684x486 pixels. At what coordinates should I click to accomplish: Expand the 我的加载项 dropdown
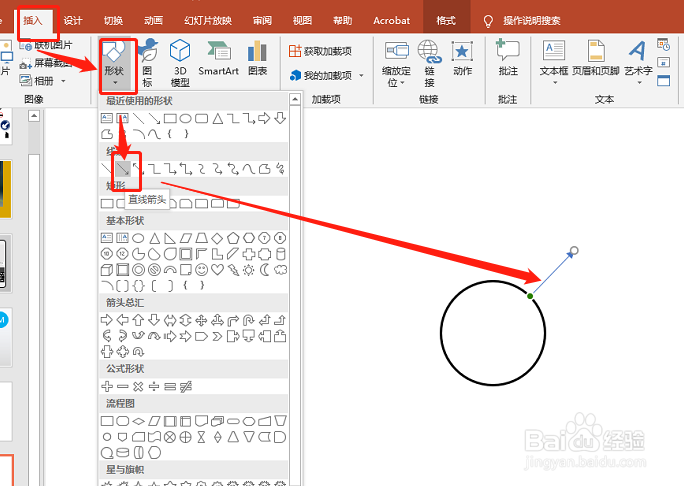pyautogui.click(x=361, y=75)
